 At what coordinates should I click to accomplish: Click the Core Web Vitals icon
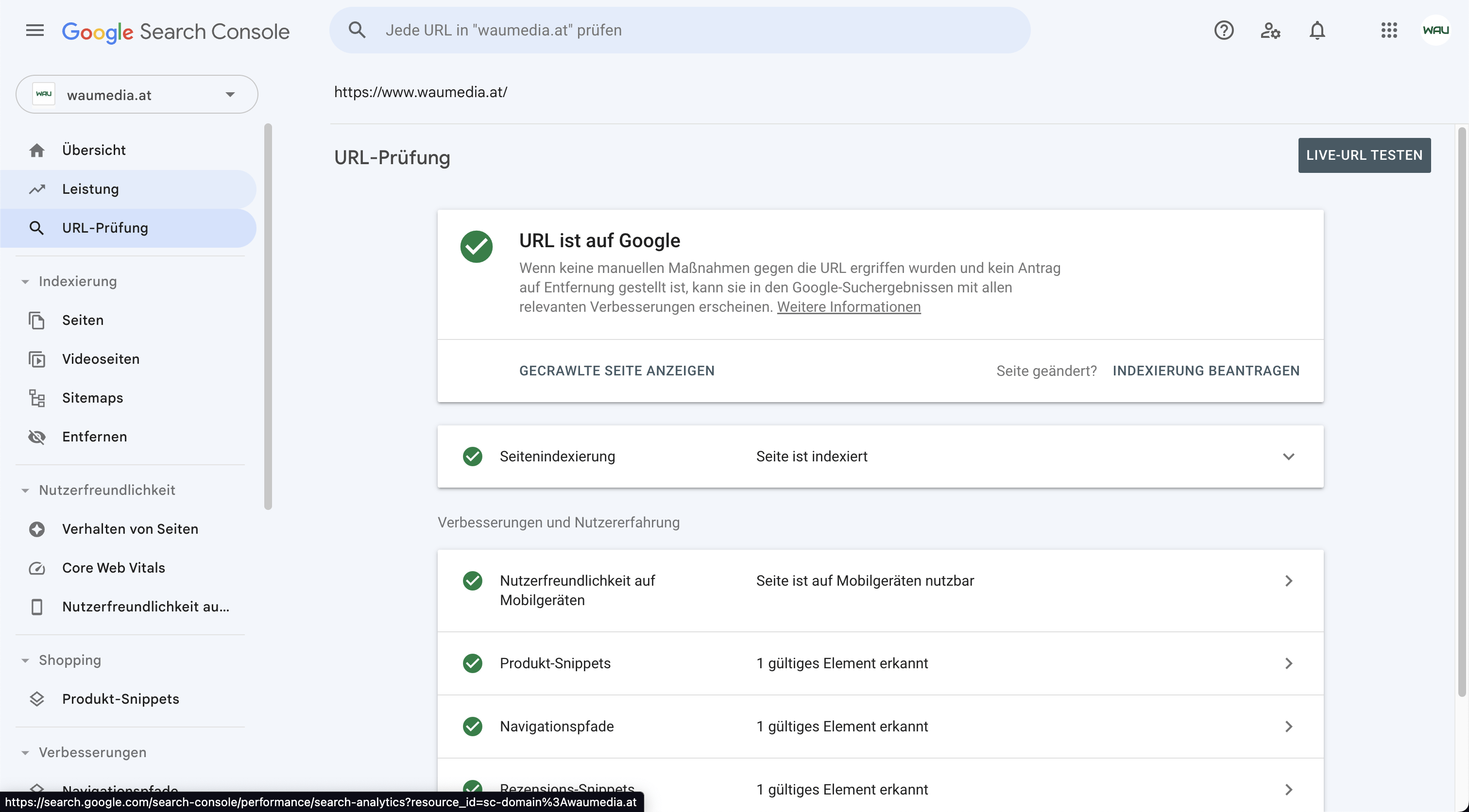[36, 567]
